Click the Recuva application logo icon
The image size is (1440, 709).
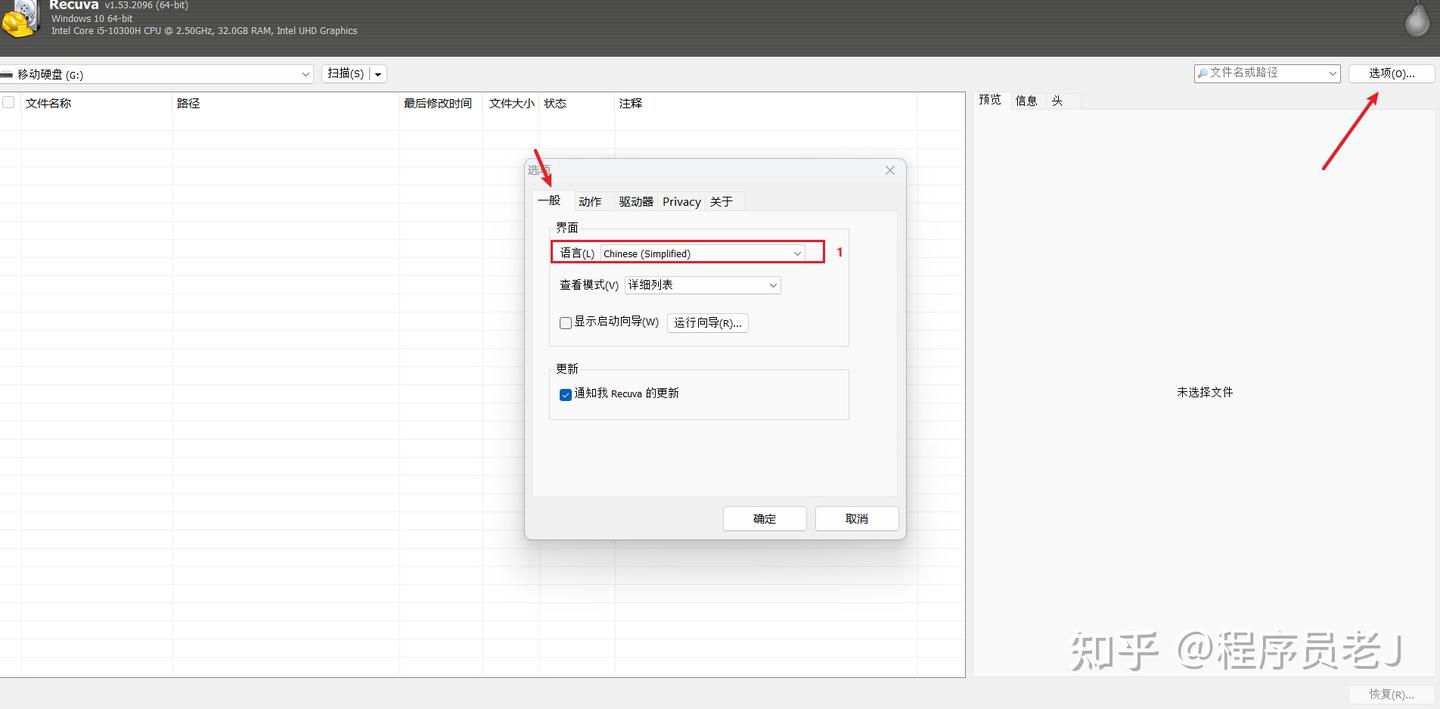pos(20,20)
